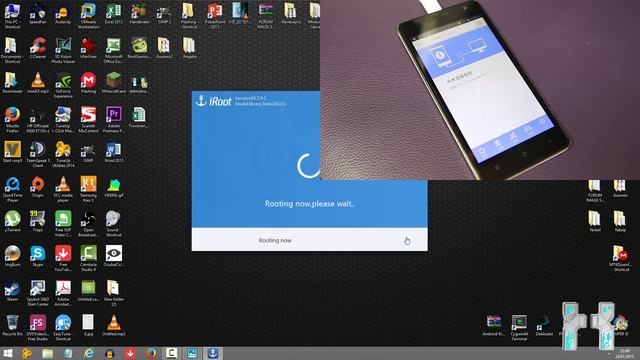Launch TuneUp Utilities 2014 shortcut

[x=63, y=155]
